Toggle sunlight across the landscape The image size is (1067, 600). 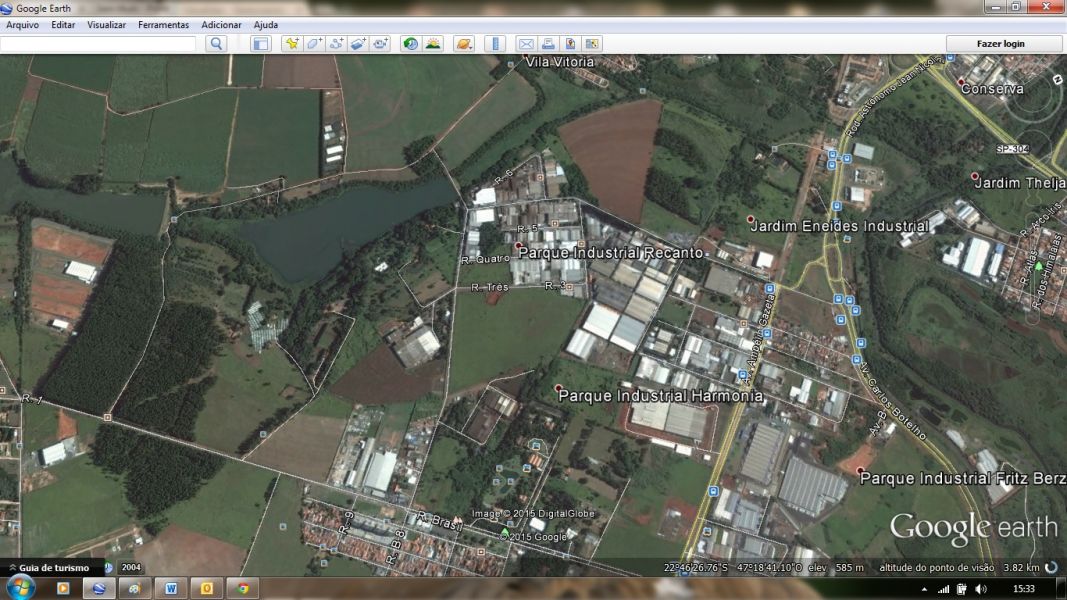(x=432, y=44)
